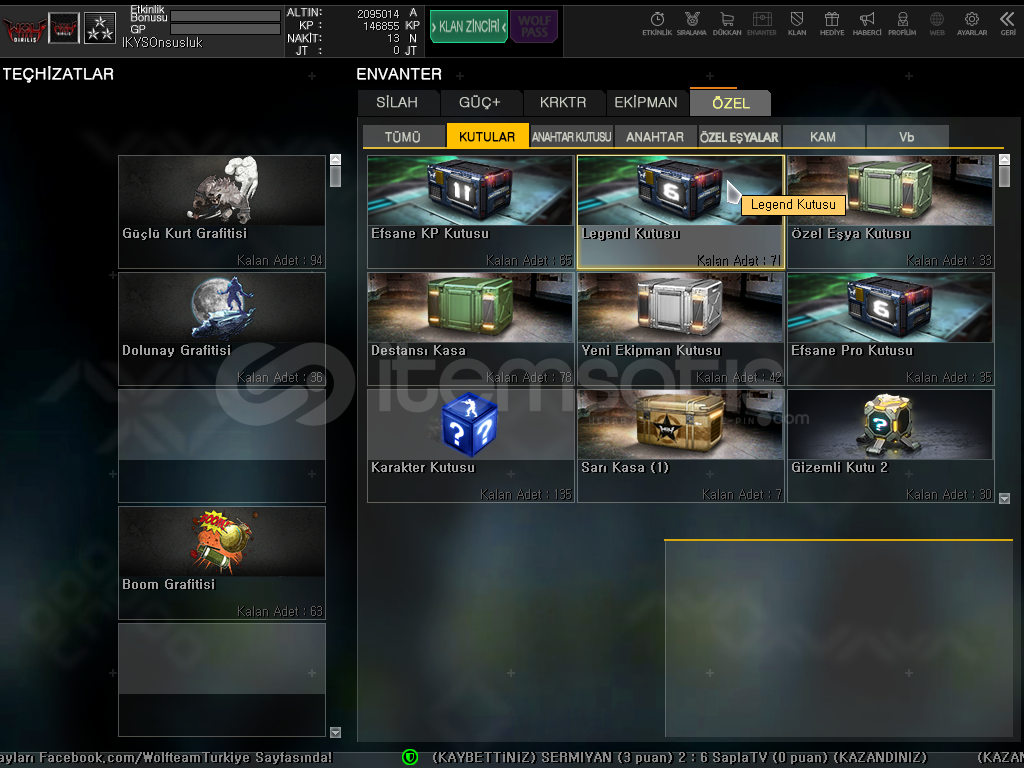The image size is (1024, 768).
Task: Click inventory scrollbar down arrow
Action: [1004, 498]
